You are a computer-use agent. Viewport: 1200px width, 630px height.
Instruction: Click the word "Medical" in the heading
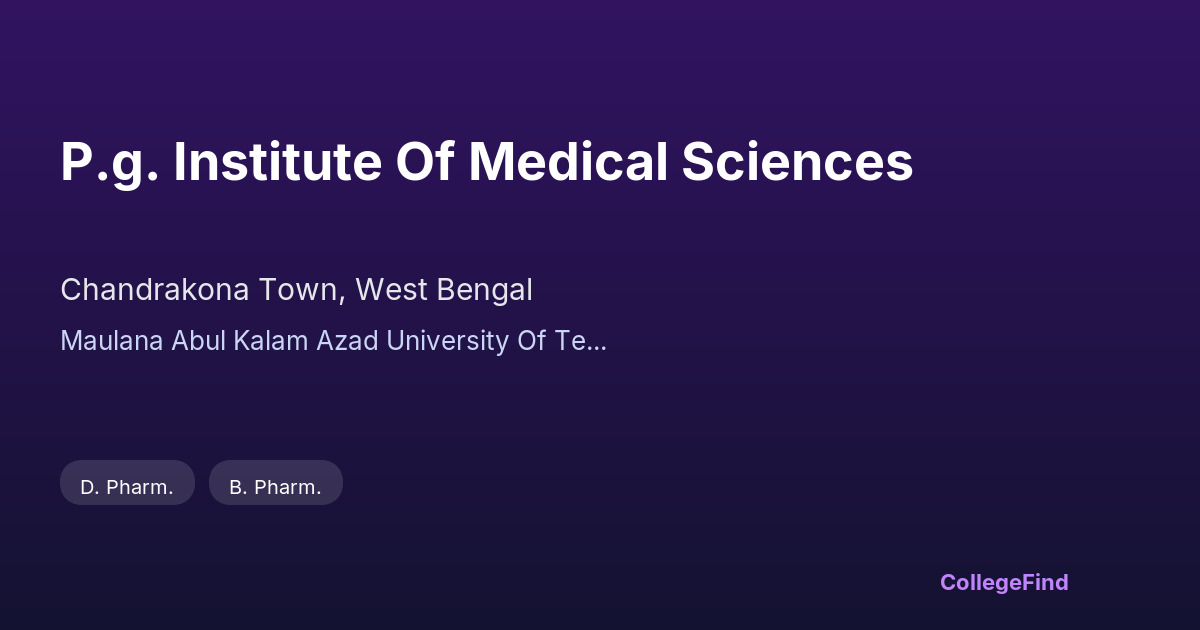click(x=568, y=162)
